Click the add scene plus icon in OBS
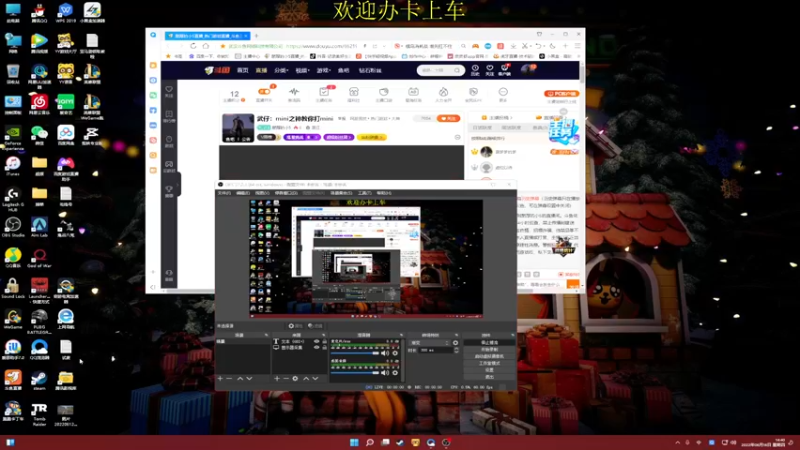This screenshot has width=800, height=450. click(220, 379)
